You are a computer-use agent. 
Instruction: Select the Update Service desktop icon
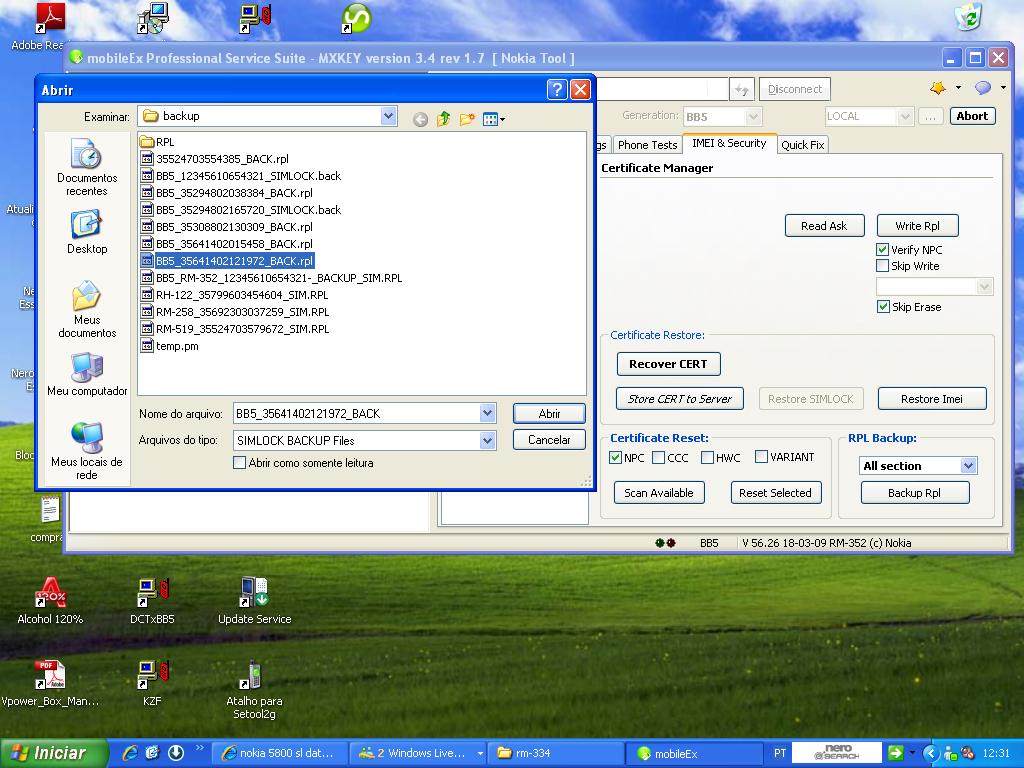[x=254, y=601]
